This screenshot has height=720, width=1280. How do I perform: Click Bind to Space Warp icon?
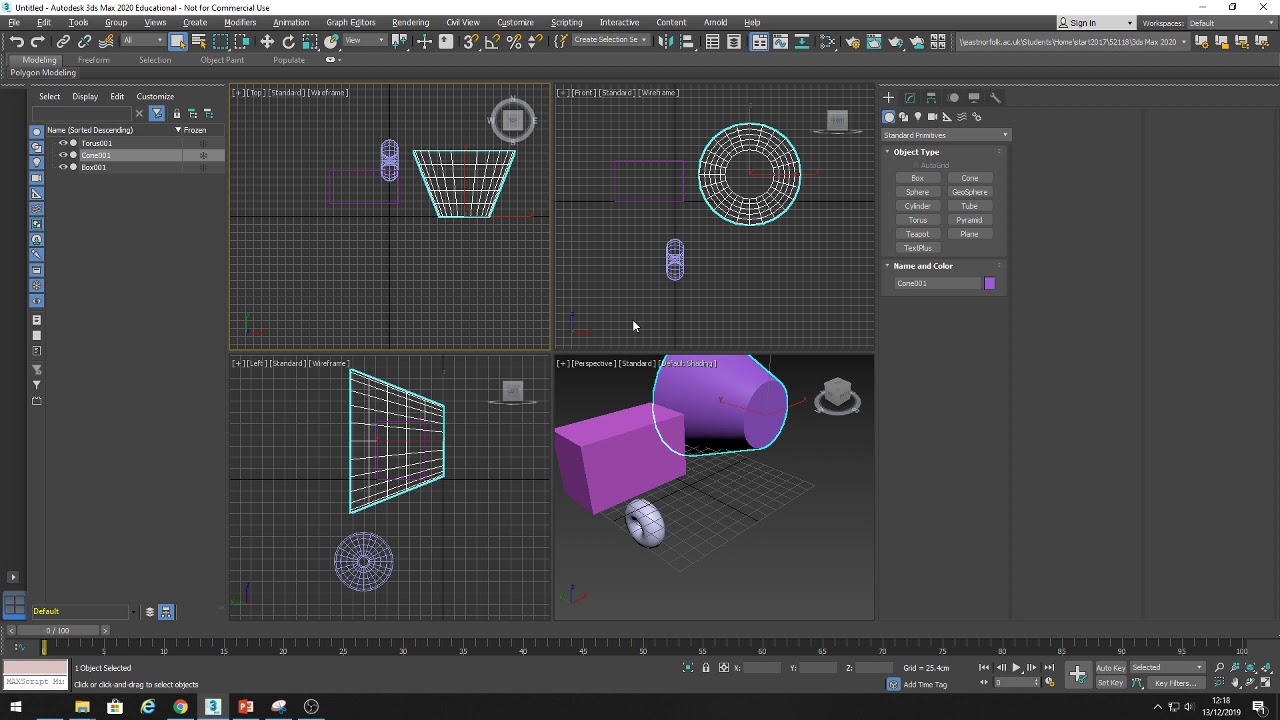[x=106, y=41]
